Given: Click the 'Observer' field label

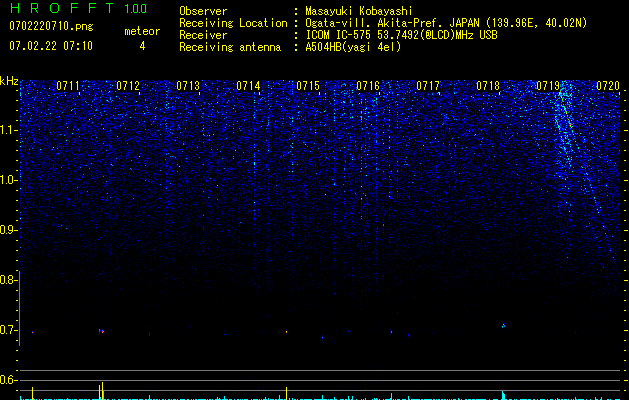Looking at the screenshot, I should click(203, 11).
